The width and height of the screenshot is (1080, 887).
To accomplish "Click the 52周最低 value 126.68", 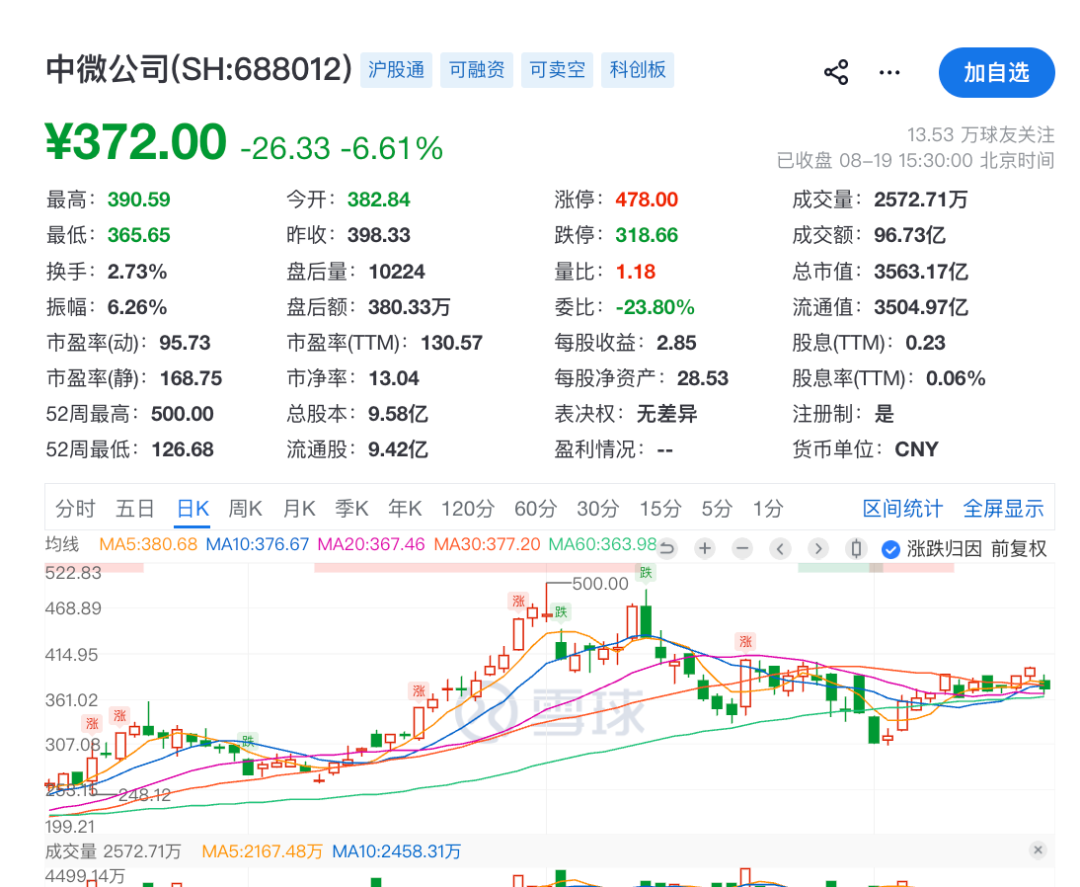I will [x=183, y=450].
